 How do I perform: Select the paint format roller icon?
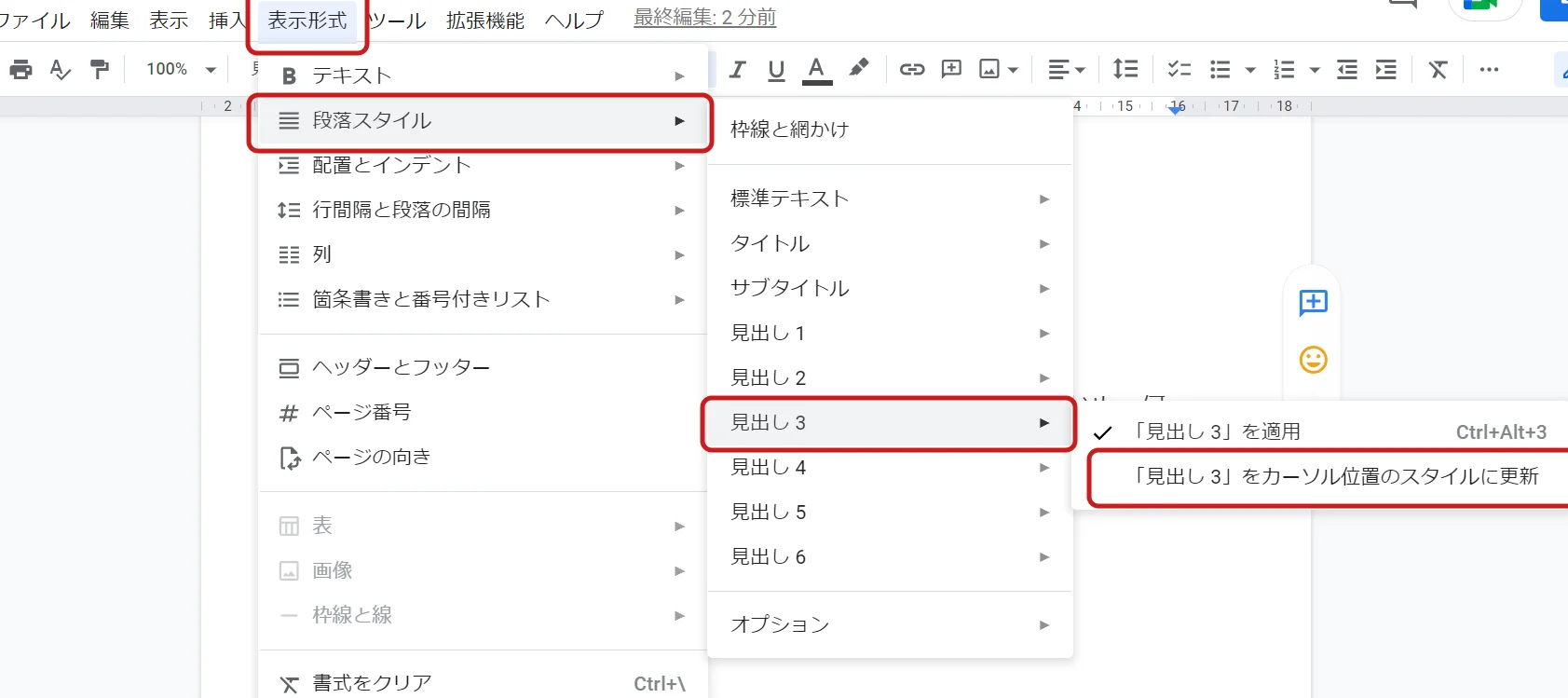[x=99, y=69]
